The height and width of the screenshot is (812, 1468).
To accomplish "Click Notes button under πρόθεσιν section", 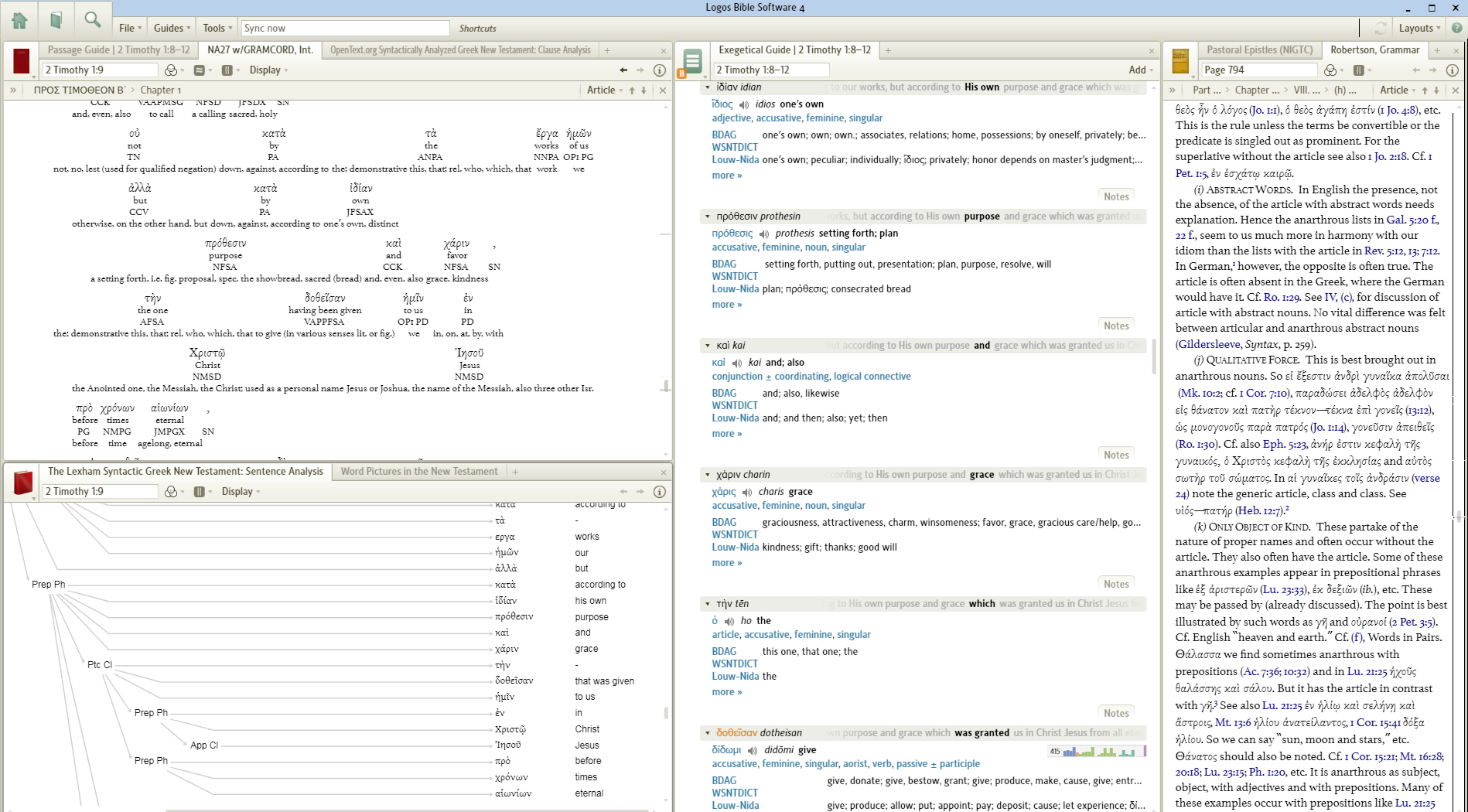I will pos(1116,326).
